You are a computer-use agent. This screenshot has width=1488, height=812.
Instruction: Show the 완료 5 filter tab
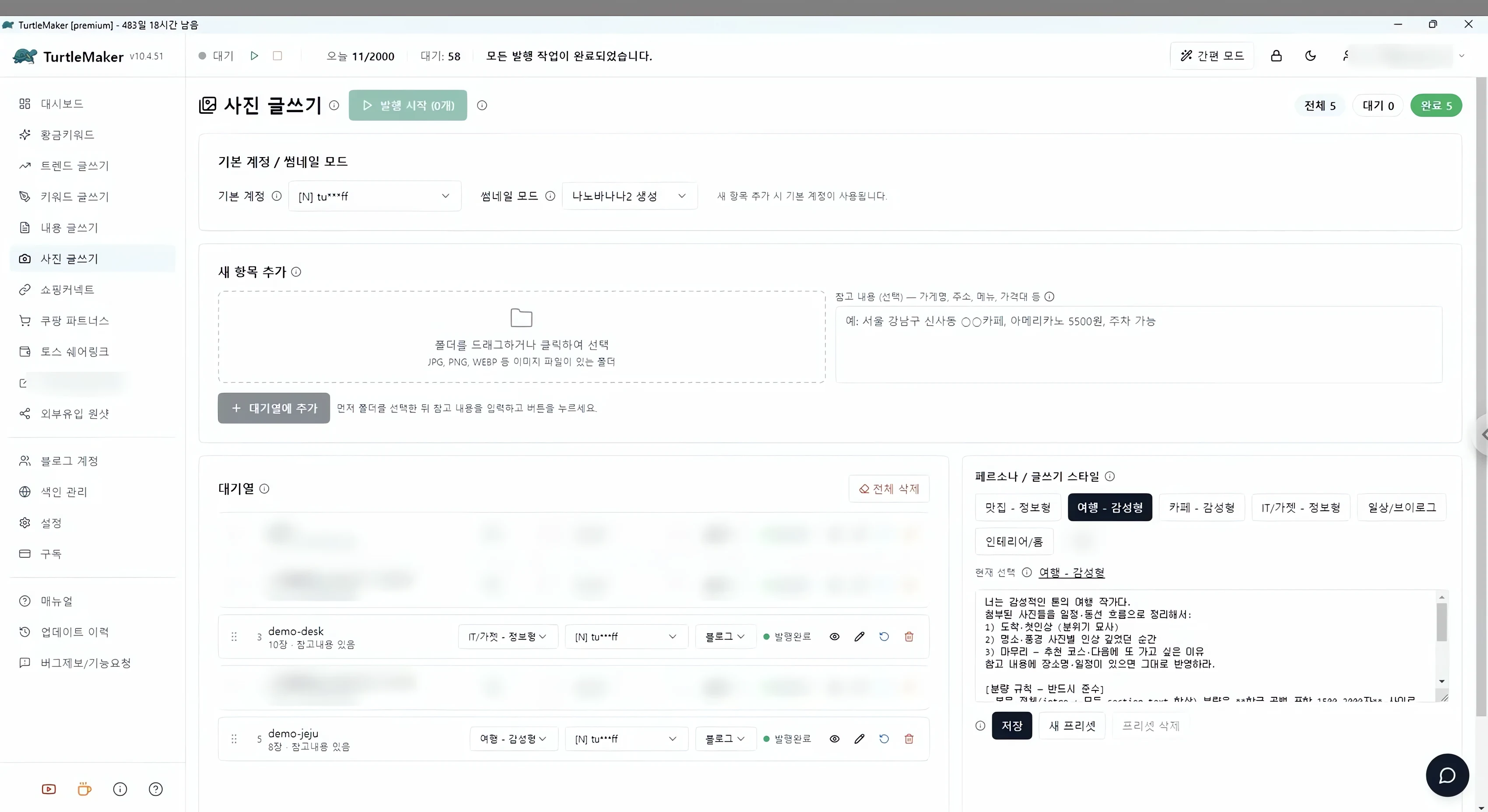point(1436,105)
